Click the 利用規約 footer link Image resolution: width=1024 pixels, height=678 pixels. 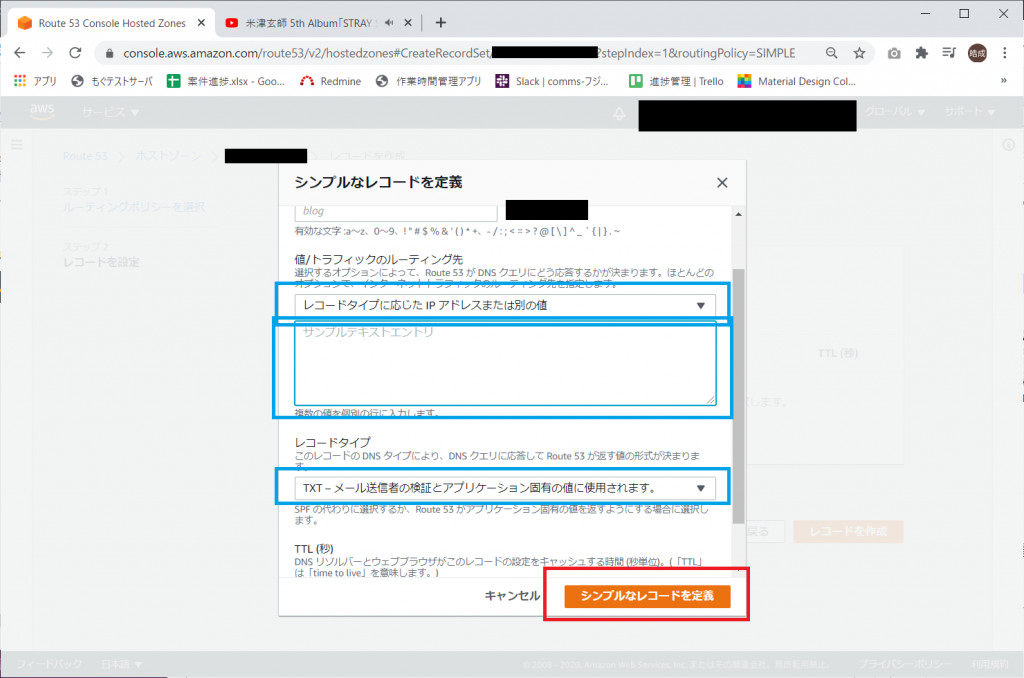tap(990, 664)
